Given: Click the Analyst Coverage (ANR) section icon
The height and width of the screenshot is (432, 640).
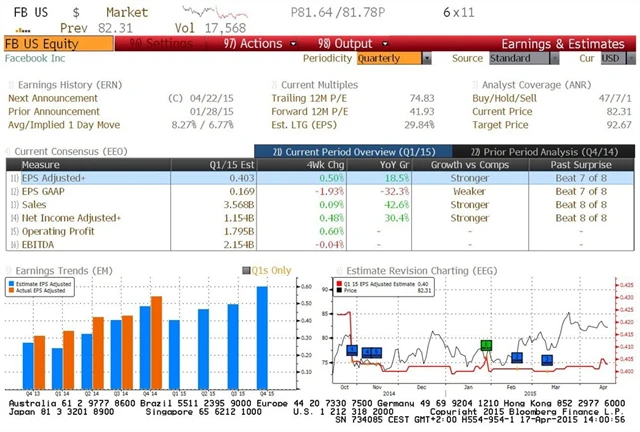Looking at the screenshot, I should point(476,84).
